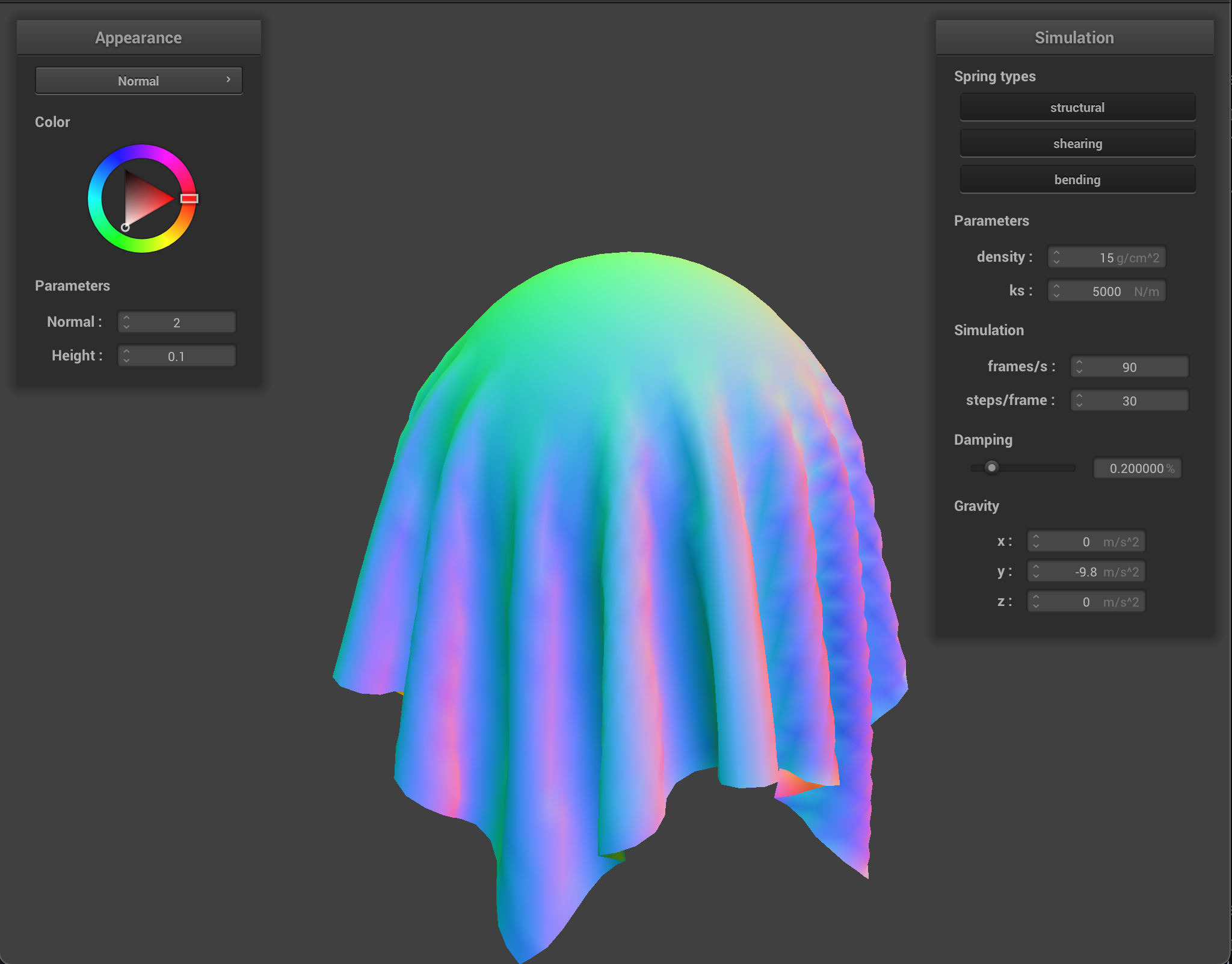1232x964 pixels.
Task: Click the Appearance panel header
Action: pos(138,37)
